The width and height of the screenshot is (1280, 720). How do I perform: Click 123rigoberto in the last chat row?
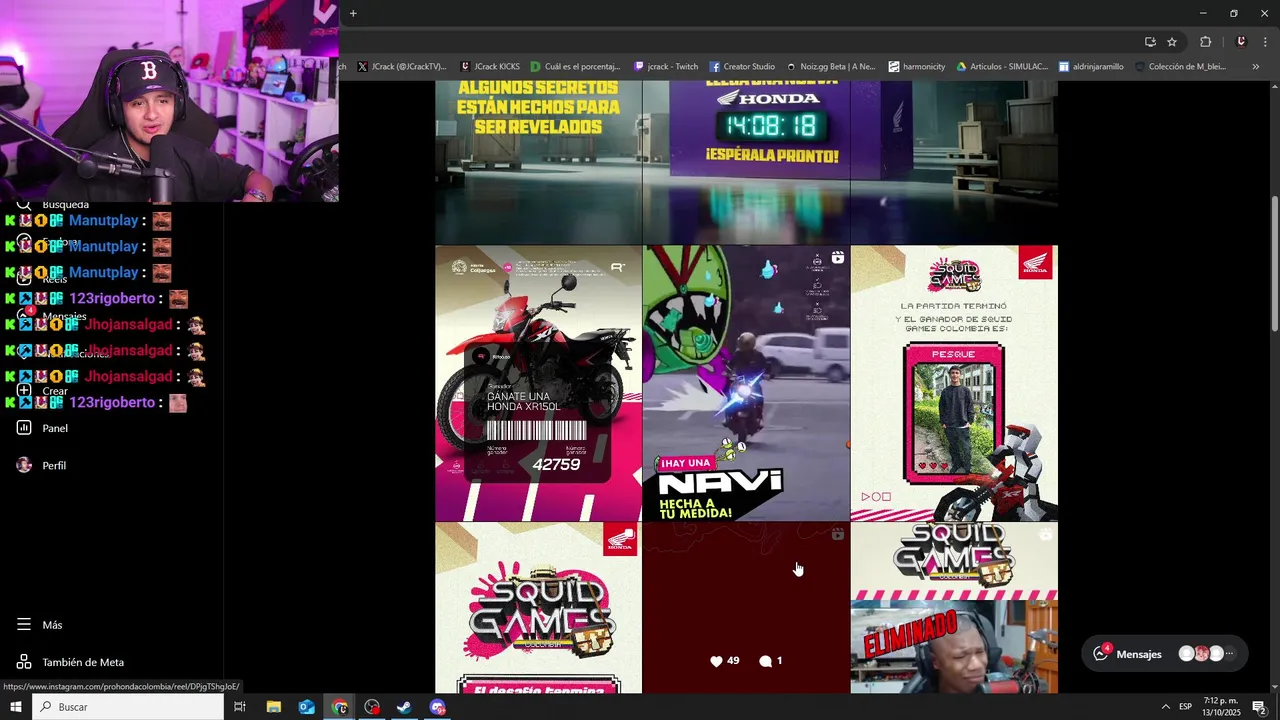112,402
